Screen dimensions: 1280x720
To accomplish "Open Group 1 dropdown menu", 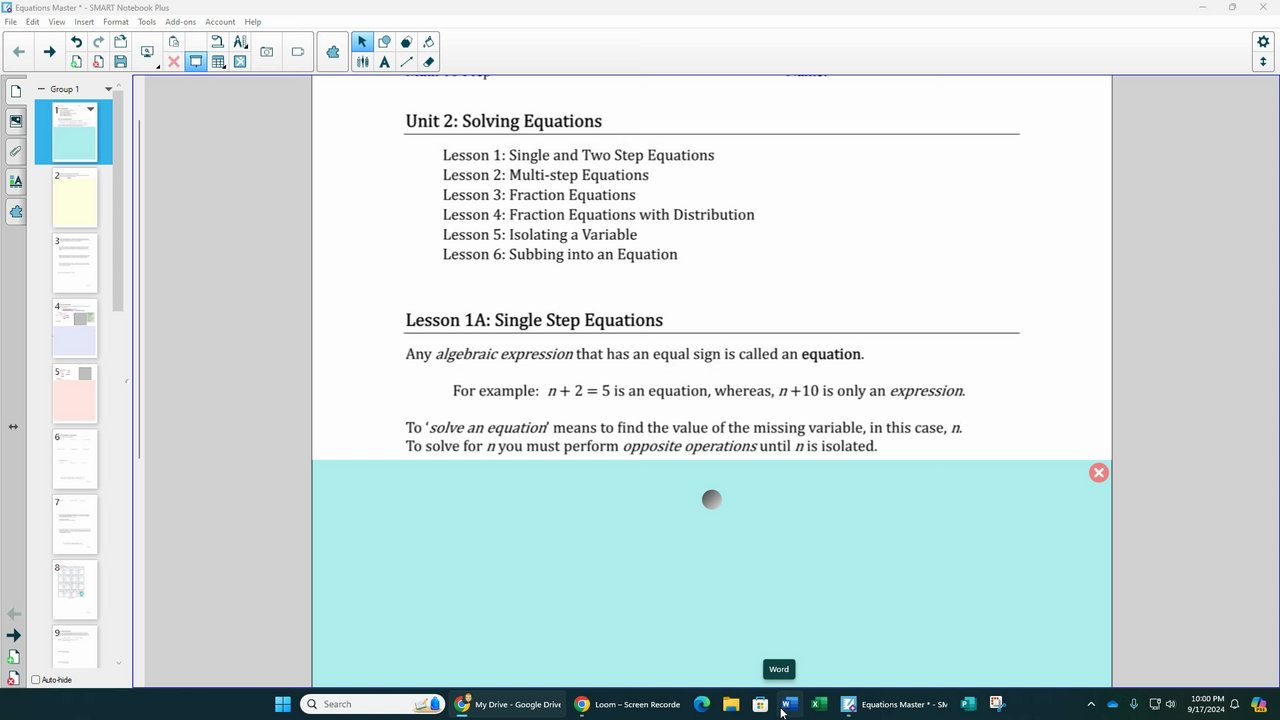I will 109,89.
